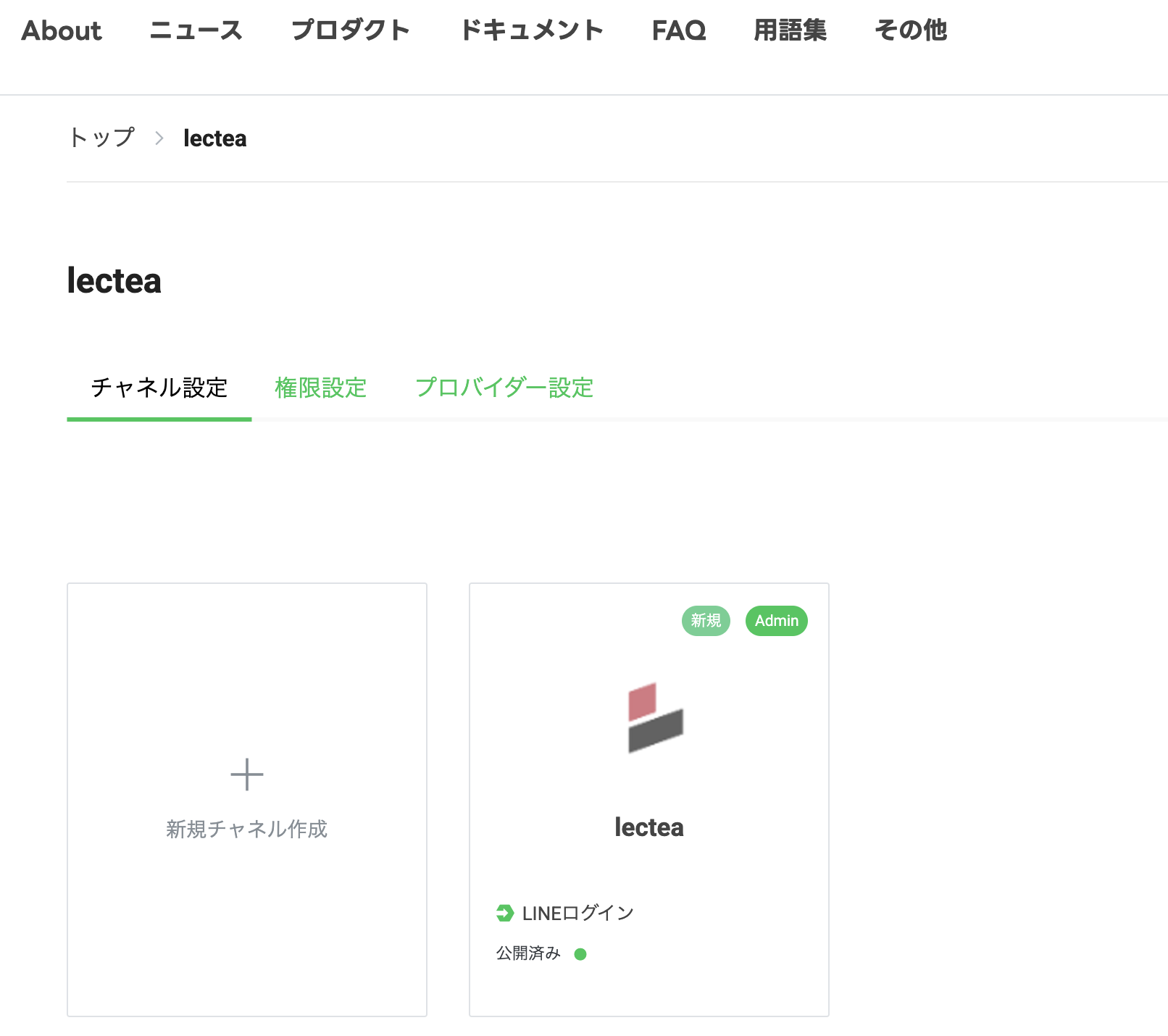Viewport: 1168px width, 1036px height.
Task: Switch to the 権限設定 tab
Action: tap(321, 389)
